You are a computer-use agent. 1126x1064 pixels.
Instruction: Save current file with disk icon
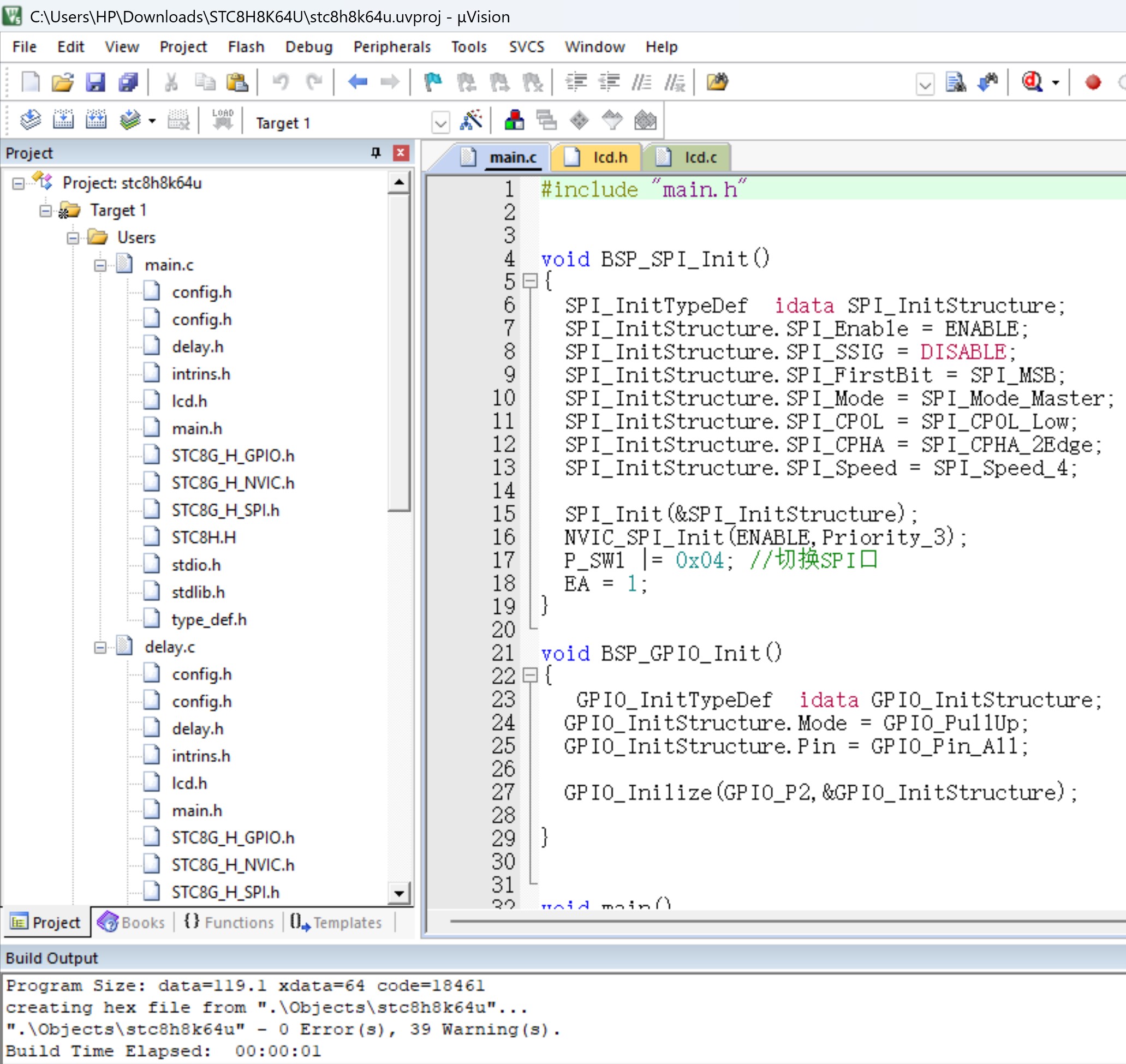96,82
